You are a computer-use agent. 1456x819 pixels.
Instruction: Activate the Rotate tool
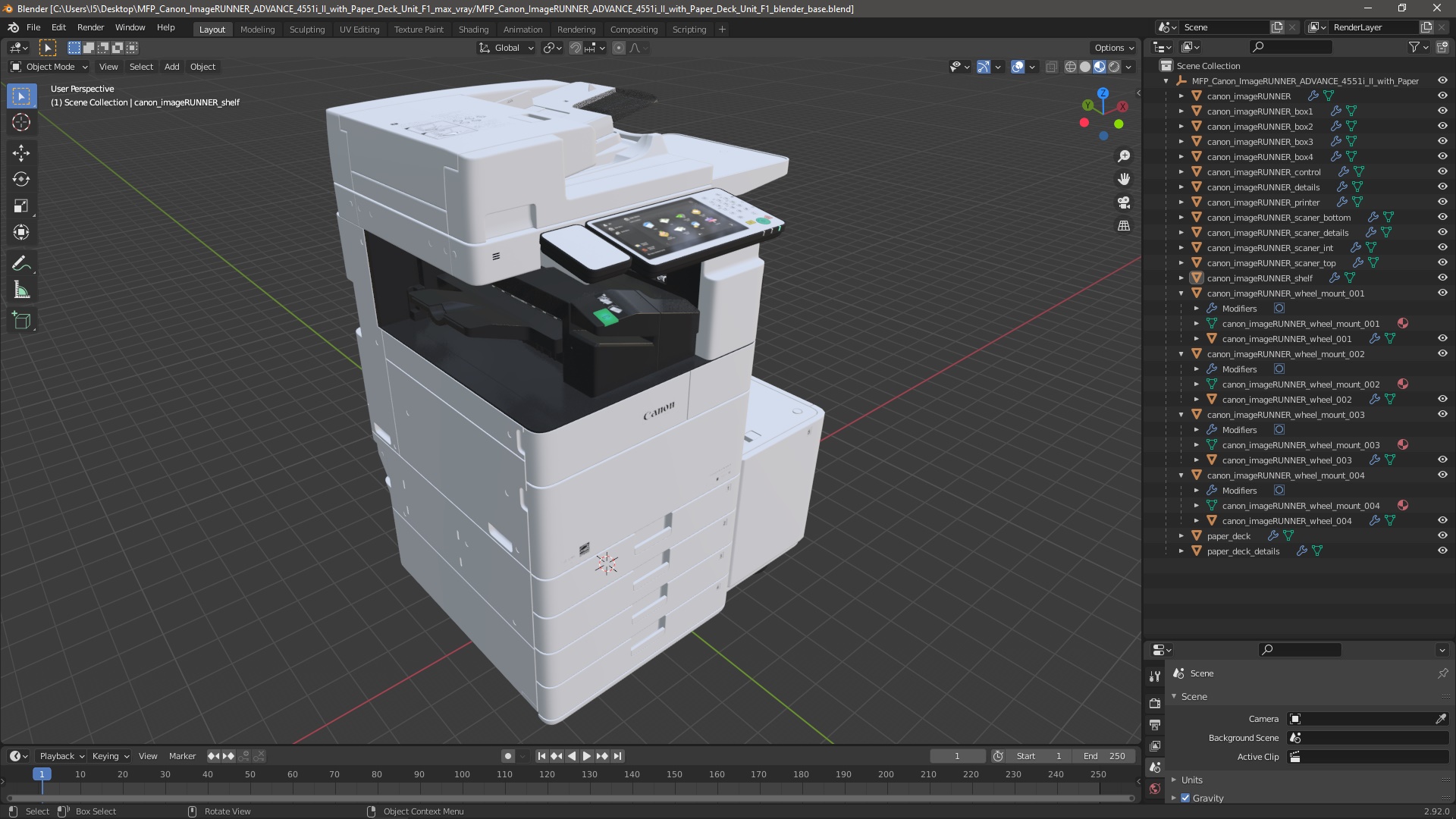click(x=21, y=180)
